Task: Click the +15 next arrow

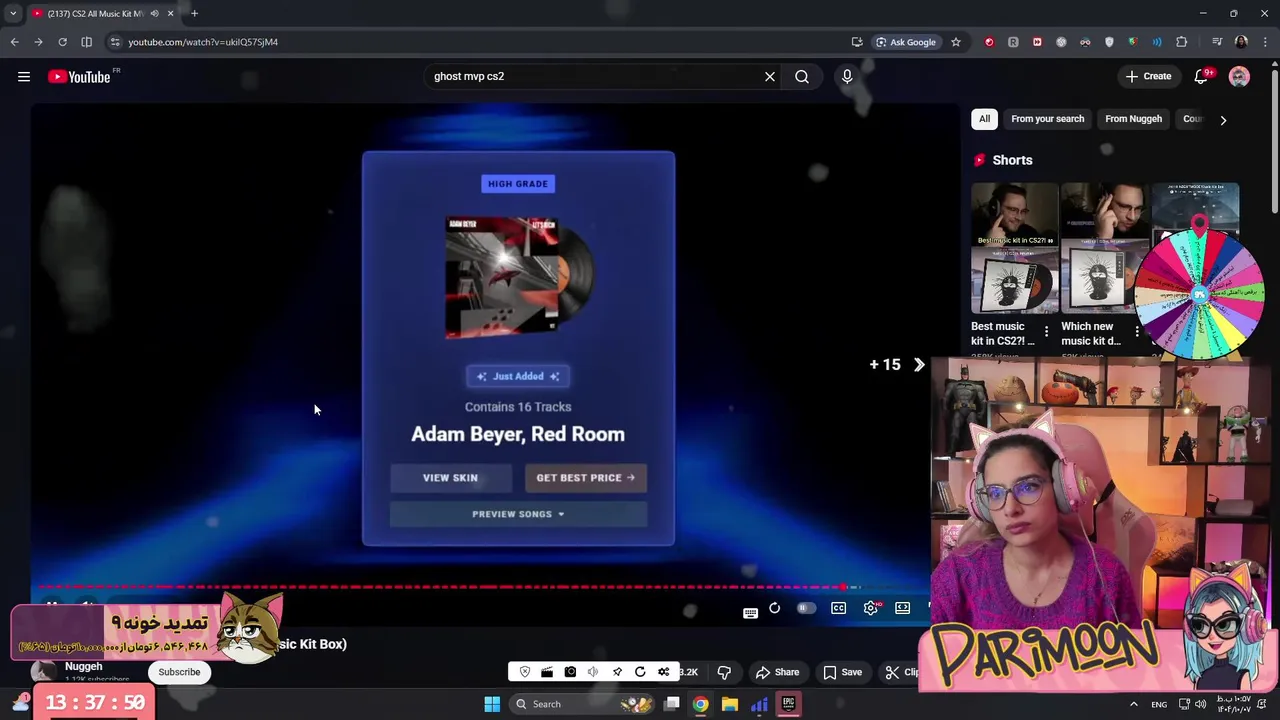Action: 919,365
